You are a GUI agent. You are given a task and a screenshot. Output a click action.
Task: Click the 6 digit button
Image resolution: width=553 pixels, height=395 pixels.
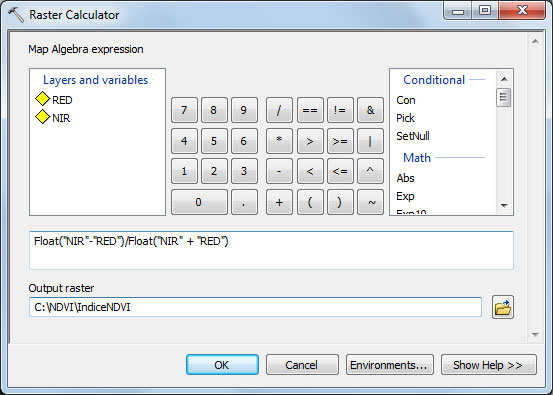click(244, 141)
